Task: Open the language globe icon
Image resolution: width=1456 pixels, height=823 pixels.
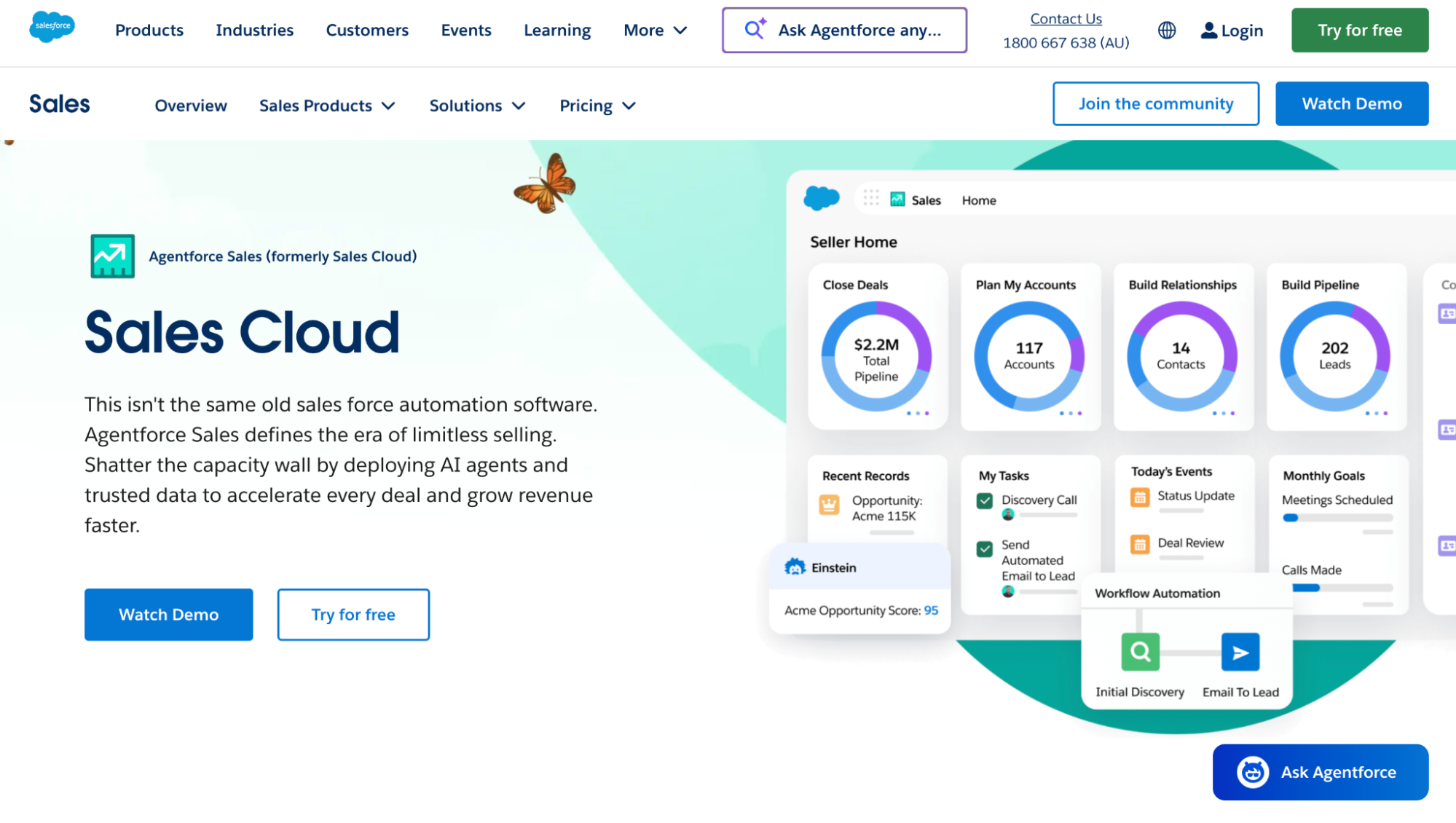Action: pos(1167,30)
